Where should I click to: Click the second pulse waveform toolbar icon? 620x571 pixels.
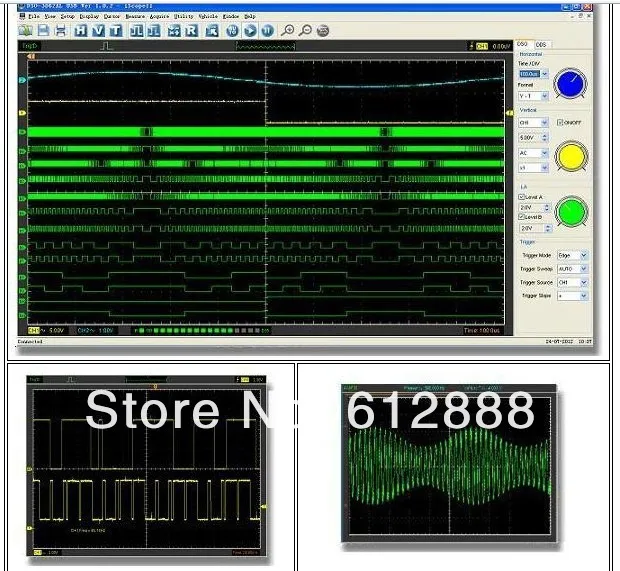[154, 30]
